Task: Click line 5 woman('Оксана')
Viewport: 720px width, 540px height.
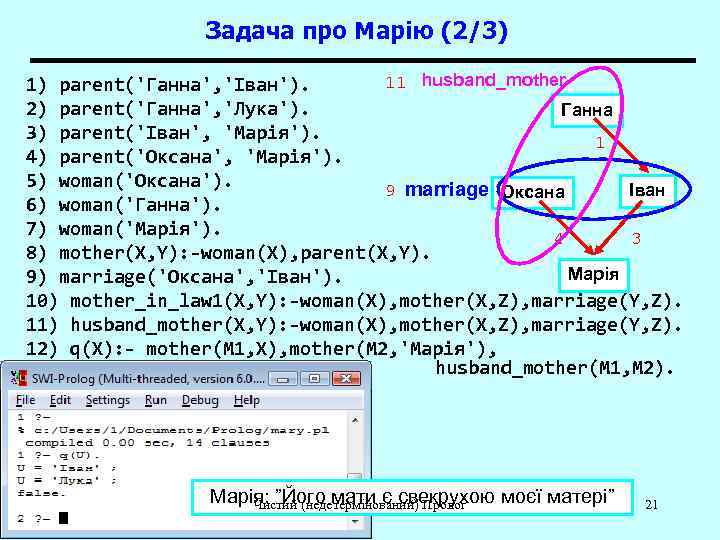Action: pyautogui.click(x=129, y=181)
